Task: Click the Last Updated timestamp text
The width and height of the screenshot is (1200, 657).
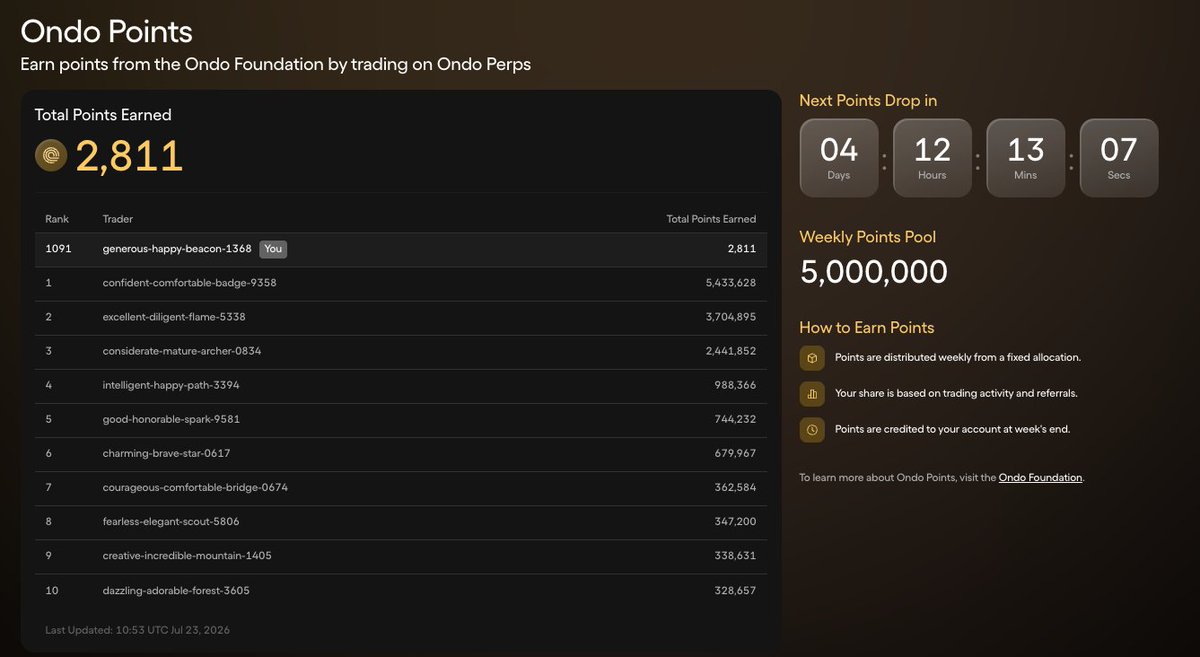Action: [137, 630]
